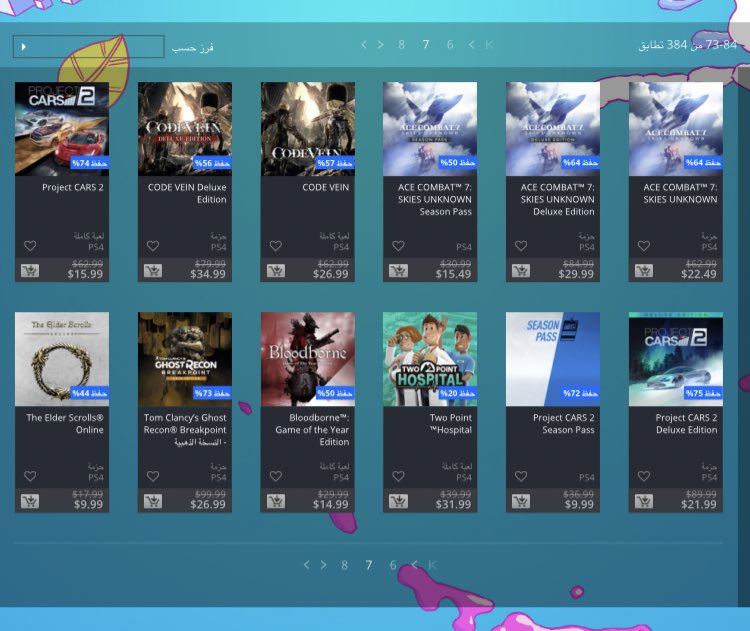Click the 73-84 of 384 results count

point(687,45)
